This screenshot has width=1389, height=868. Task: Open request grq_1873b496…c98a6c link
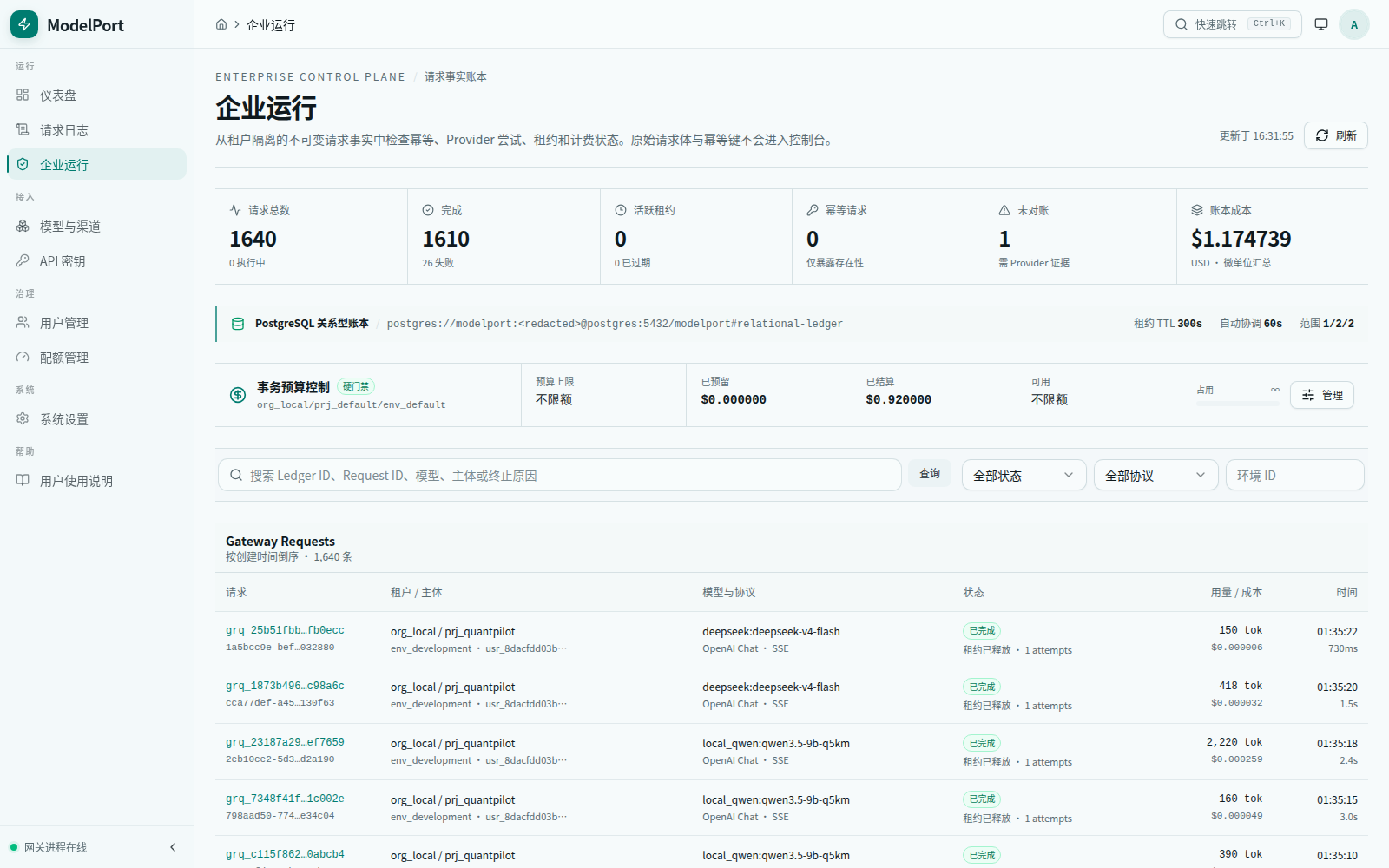(x=285, y=686)
